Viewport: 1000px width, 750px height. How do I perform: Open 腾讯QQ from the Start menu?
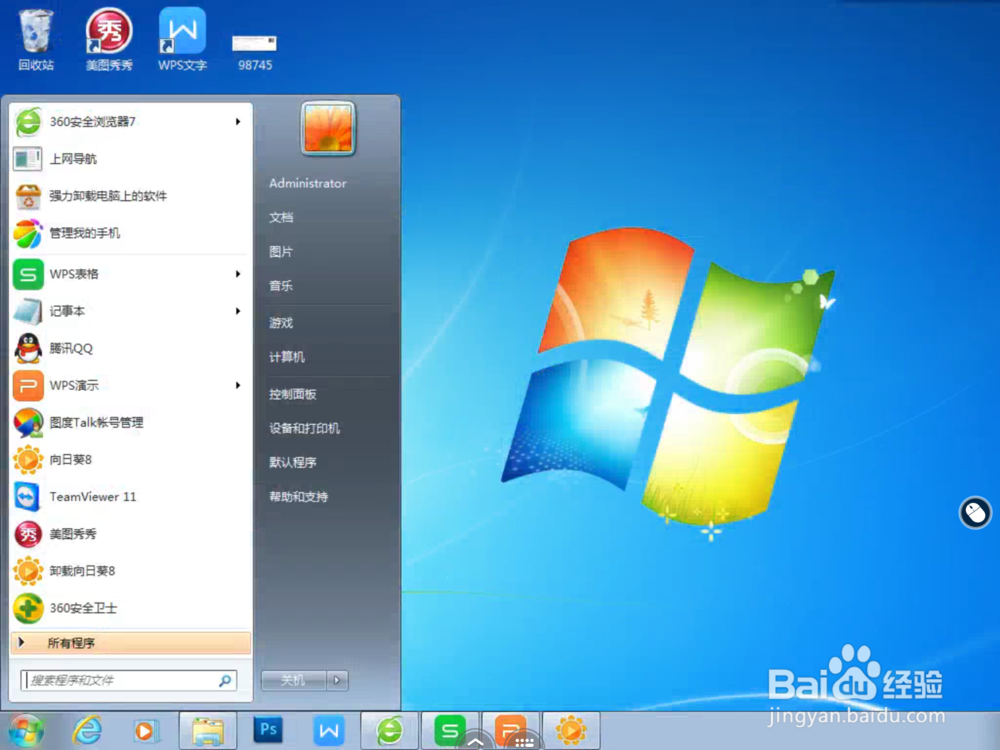coord(71,348)
